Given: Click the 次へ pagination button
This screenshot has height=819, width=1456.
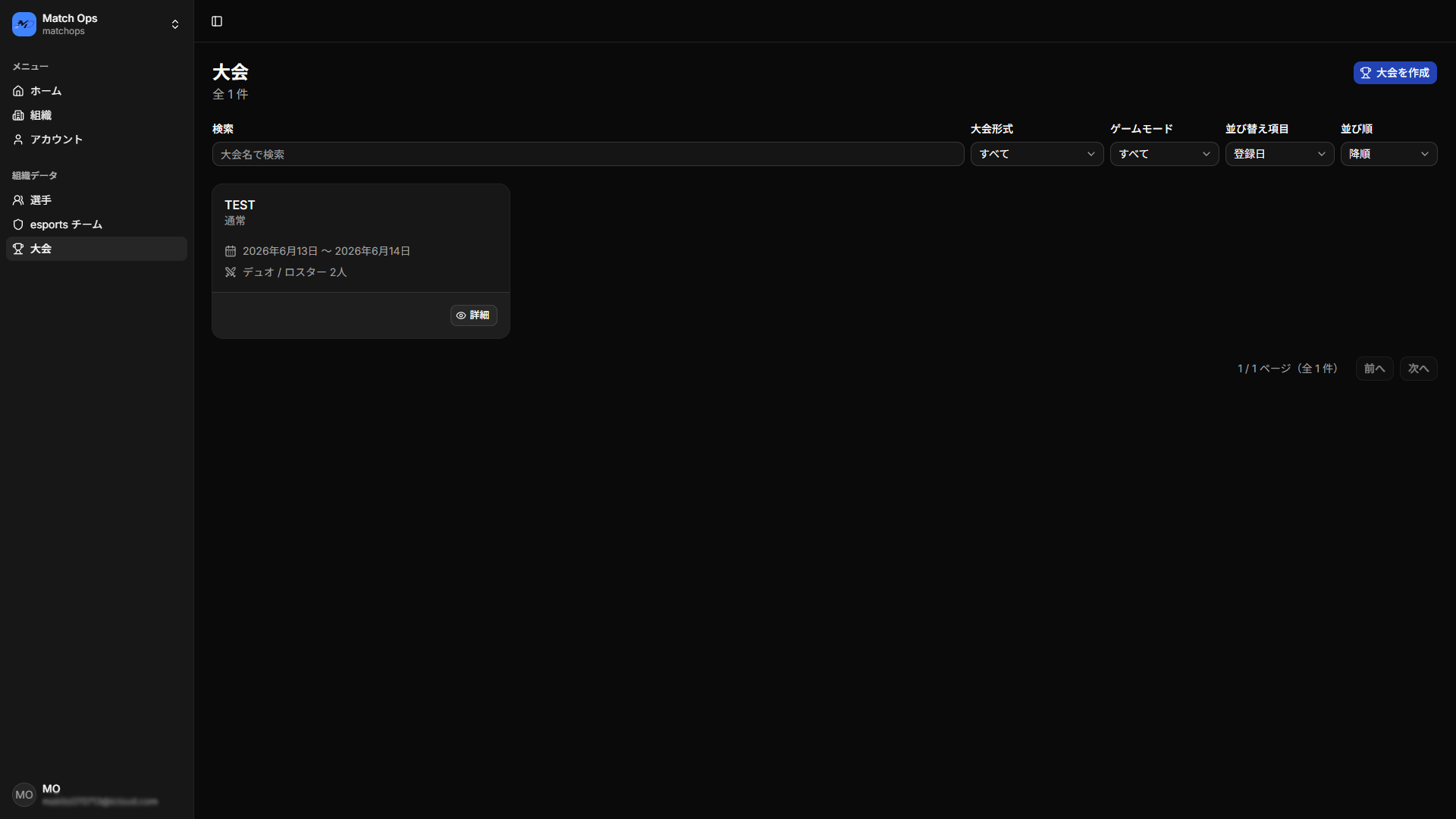Looking at the screenshot, I should 1418,369.
